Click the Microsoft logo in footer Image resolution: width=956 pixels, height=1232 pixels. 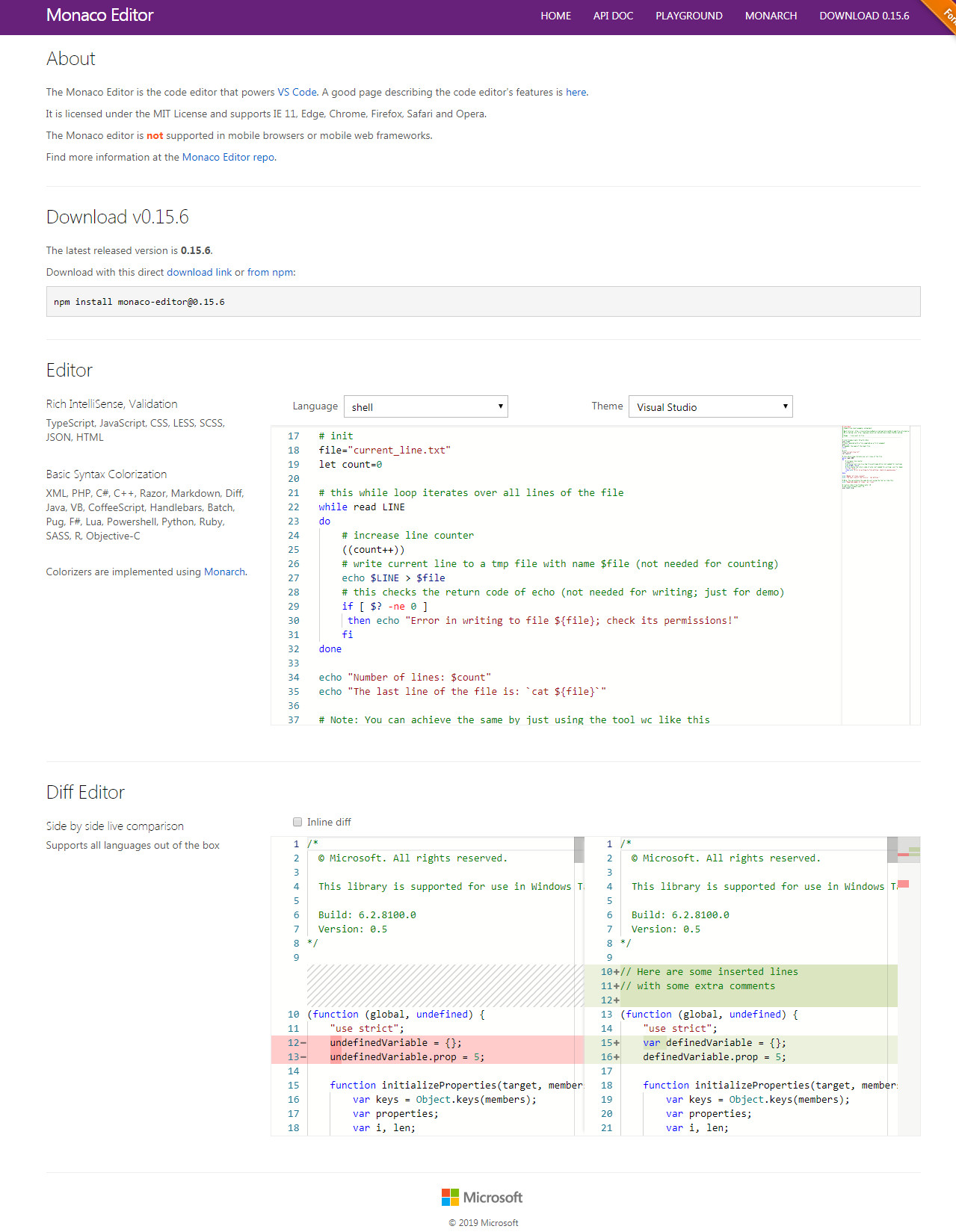tap(482, 1197)
